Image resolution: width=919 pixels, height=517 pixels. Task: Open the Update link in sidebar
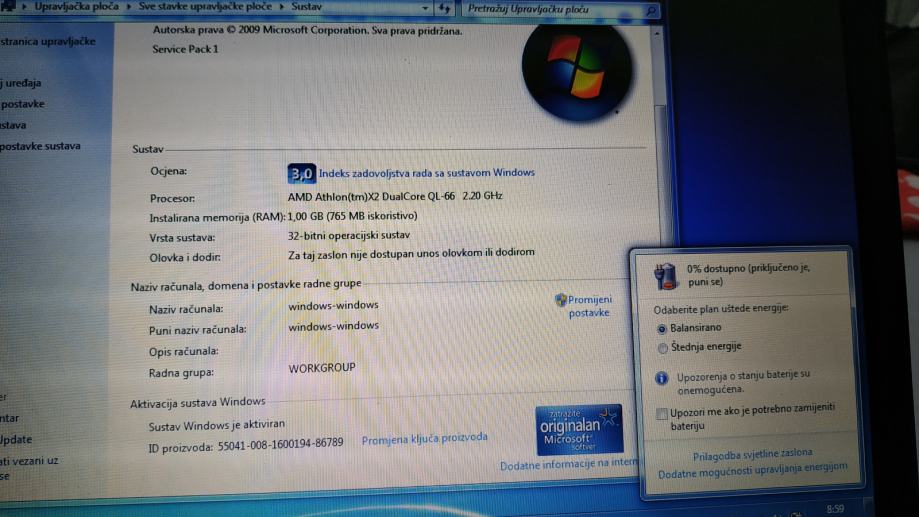[16, 439]
